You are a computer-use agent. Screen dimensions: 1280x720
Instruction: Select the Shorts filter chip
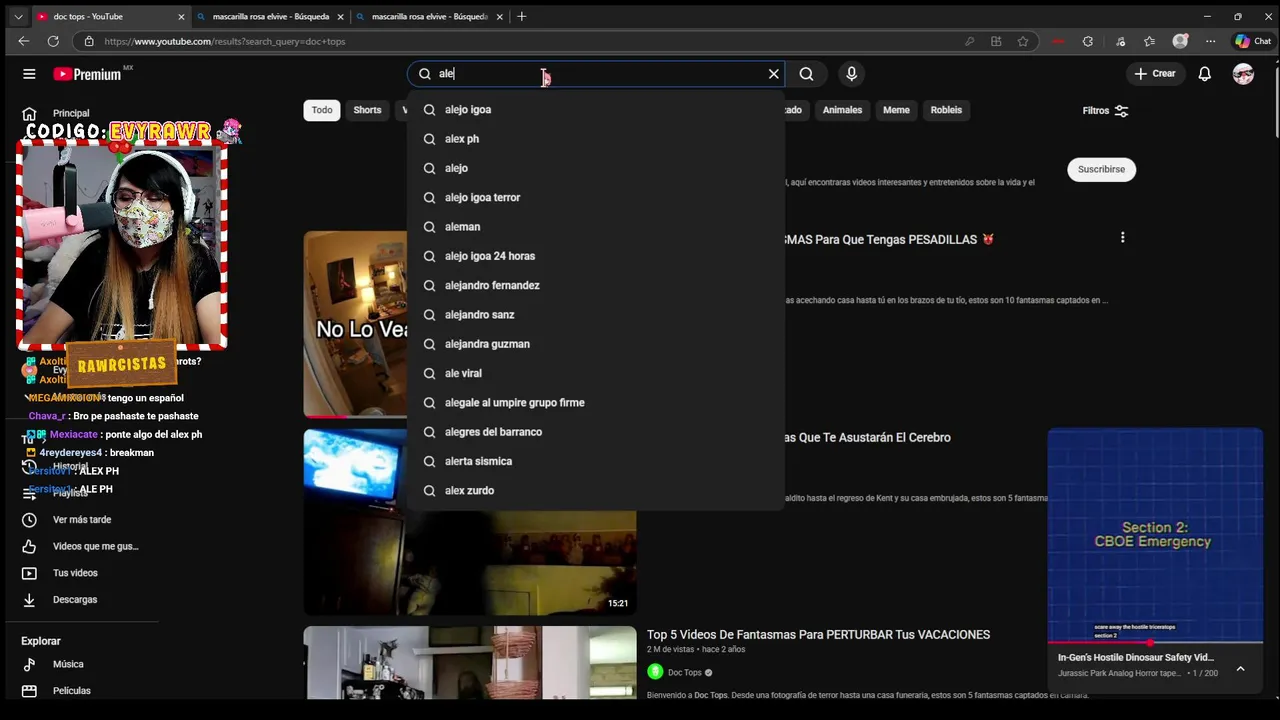(367, 110)
